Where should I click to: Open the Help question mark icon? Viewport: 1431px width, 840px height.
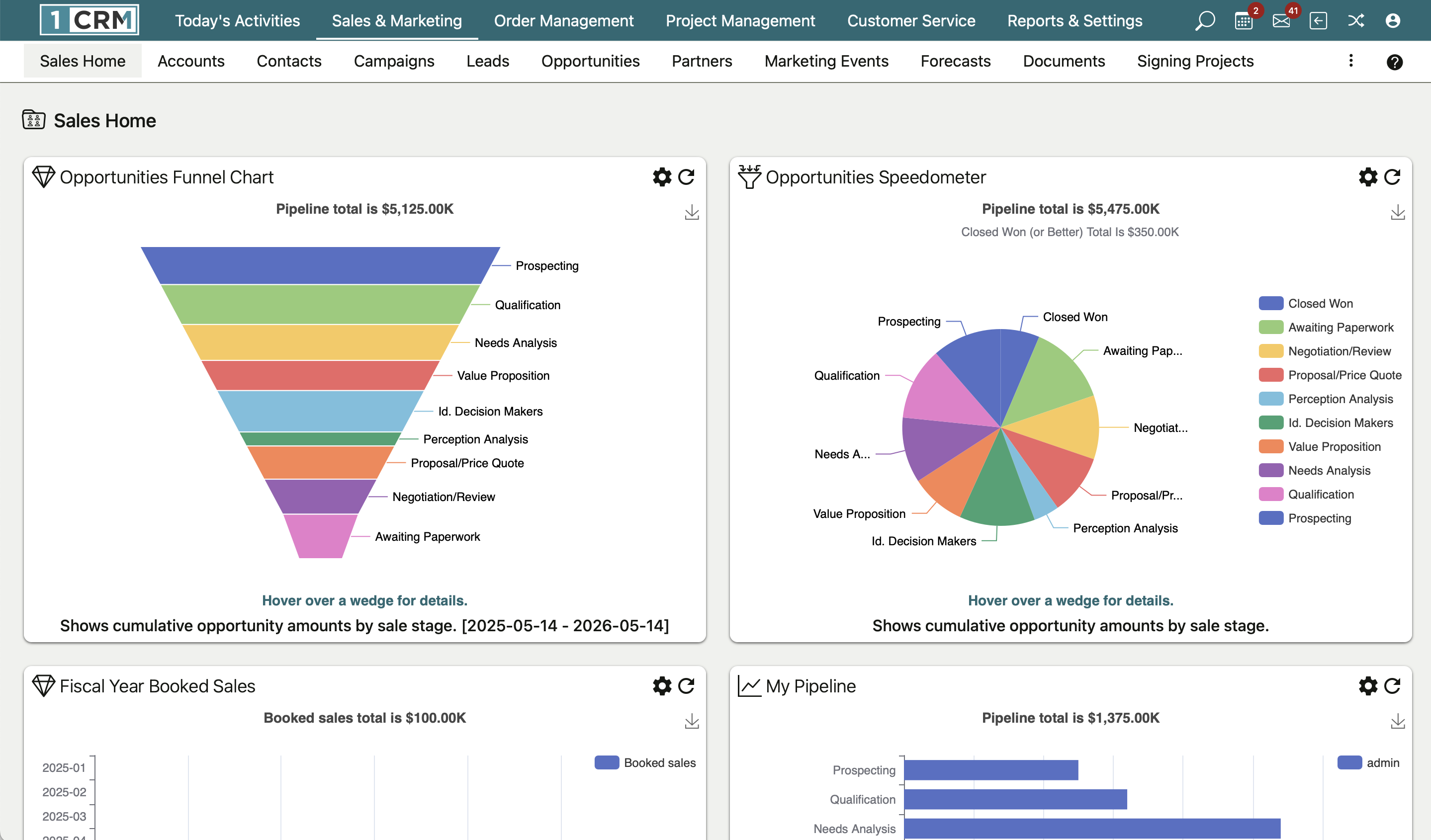point(1395,62)
